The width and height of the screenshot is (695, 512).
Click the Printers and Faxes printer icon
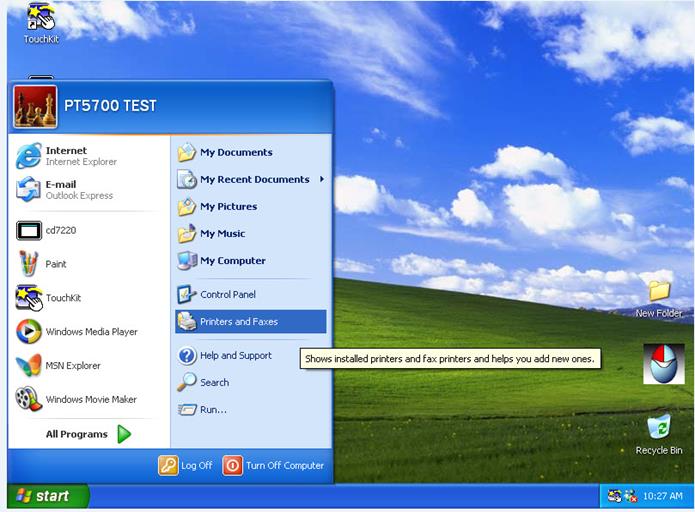187,321
